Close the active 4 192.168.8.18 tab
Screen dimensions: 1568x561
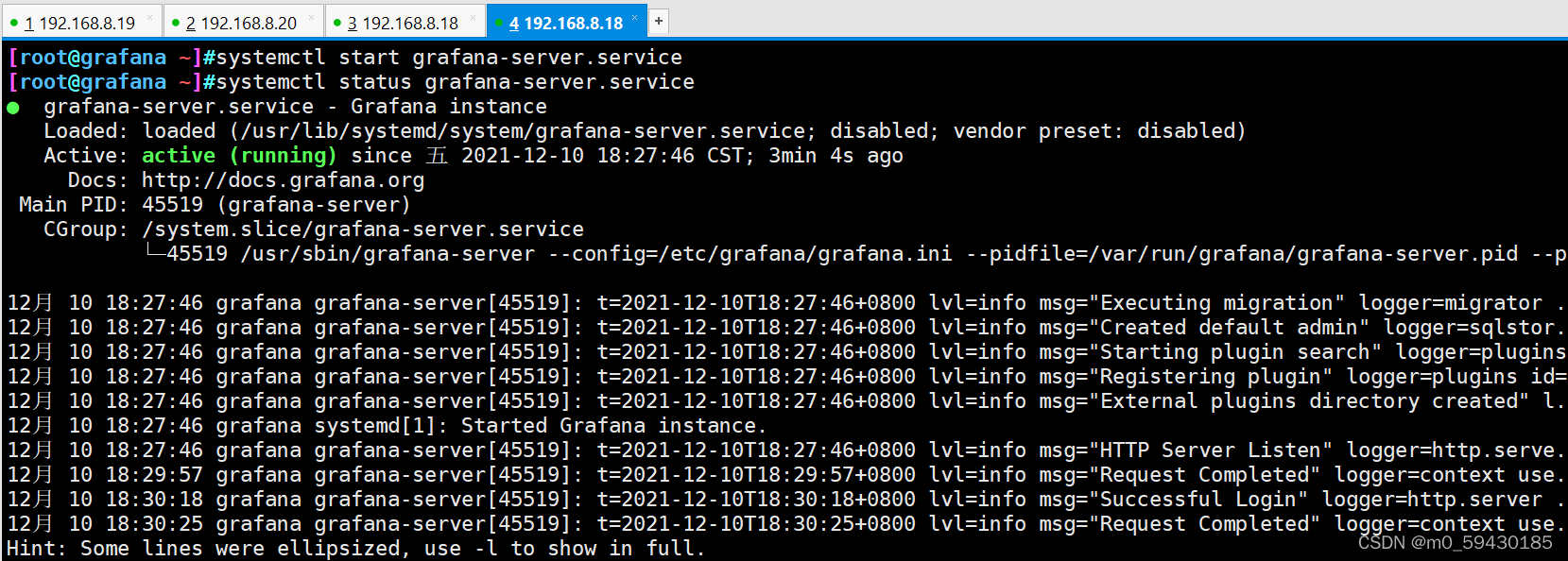pyautogui.click(x=634, y=18)
